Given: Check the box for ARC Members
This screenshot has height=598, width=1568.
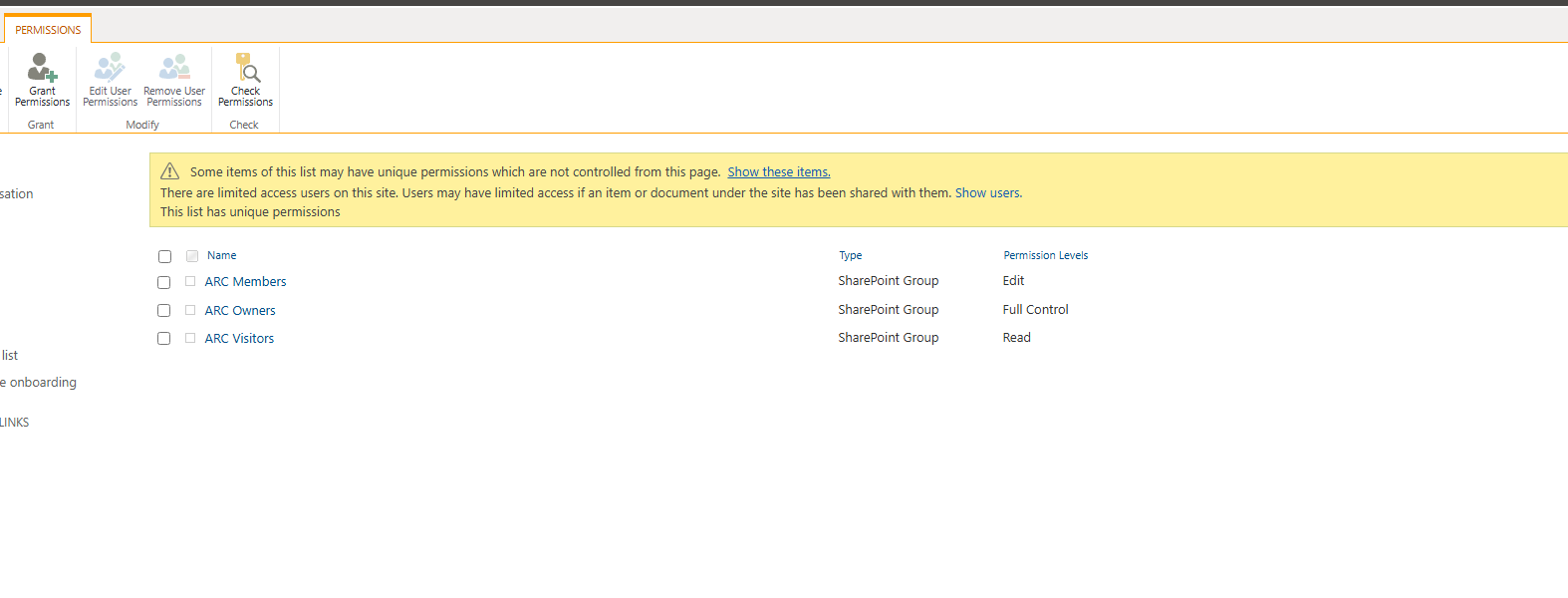Looking at the screenshot, I should pos(164,282).
